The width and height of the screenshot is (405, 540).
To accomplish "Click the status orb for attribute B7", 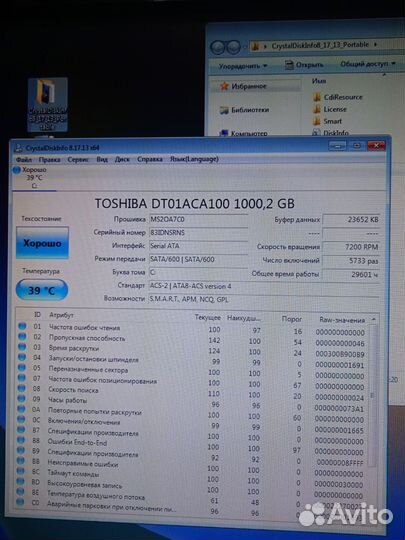I will point(21,430).
